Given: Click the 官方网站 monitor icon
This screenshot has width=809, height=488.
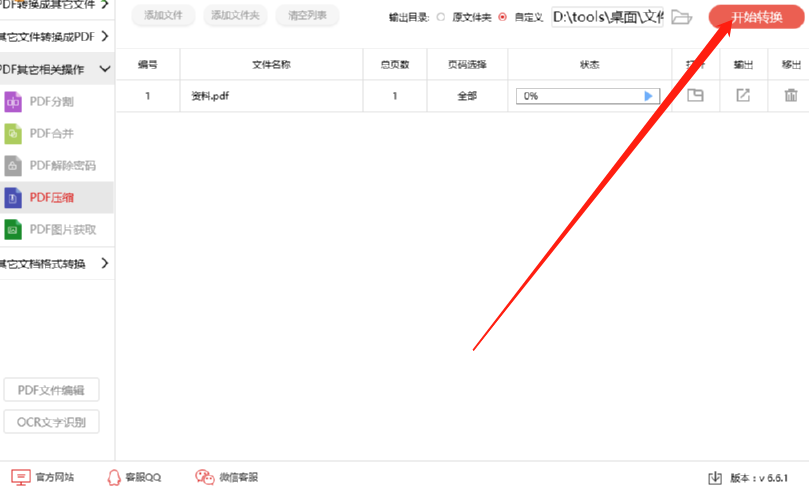Looking at the screenshot, I should coord(21,477).
